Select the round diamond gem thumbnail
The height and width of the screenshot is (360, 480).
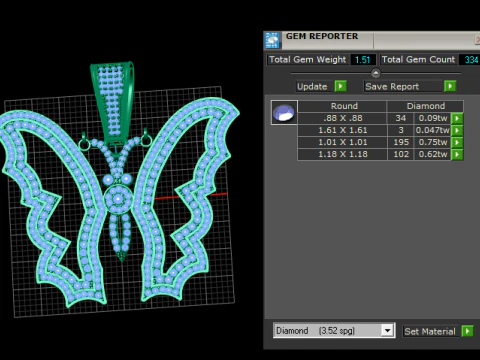coord(284,112)
